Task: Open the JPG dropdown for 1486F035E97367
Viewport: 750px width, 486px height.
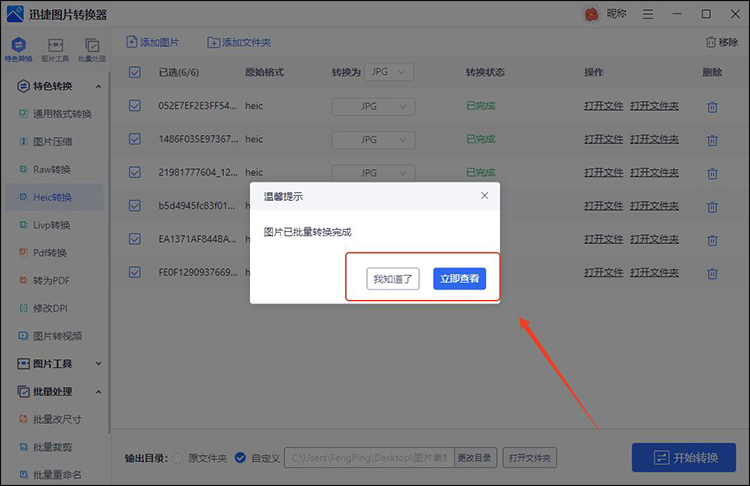Action: point(373,140)
